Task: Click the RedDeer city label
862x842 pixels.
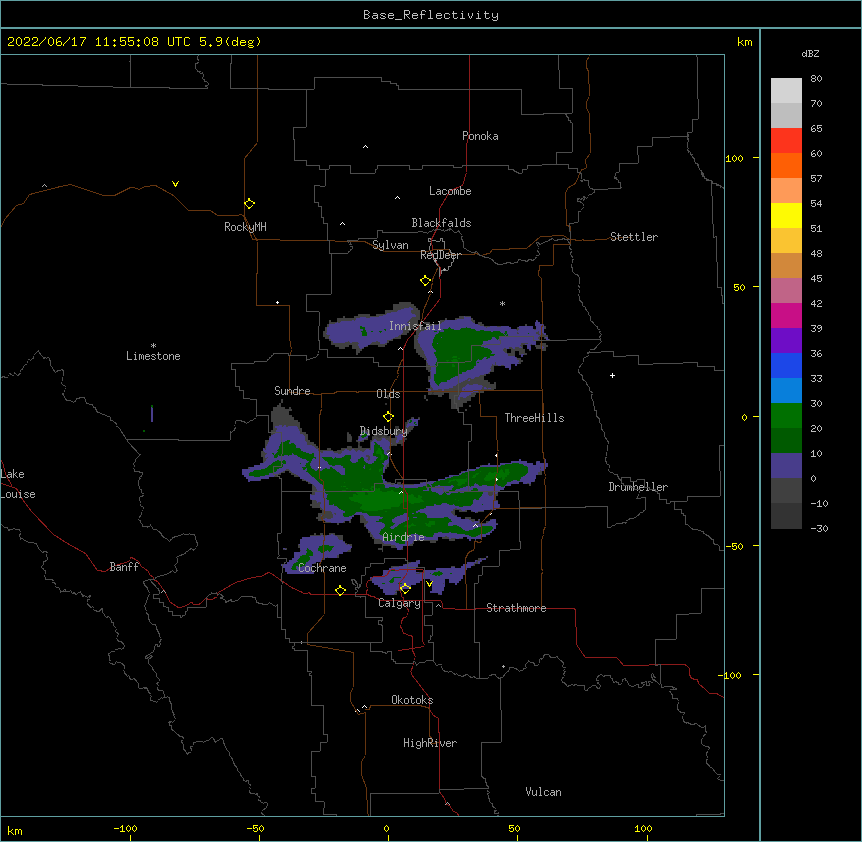Action: tap(440, 255)
